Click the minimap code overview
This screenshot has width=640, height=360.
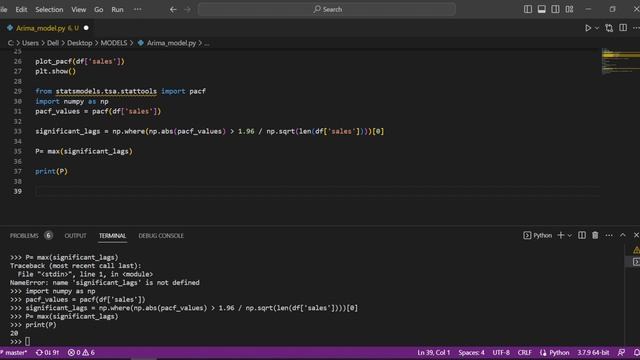coord(621,61)
